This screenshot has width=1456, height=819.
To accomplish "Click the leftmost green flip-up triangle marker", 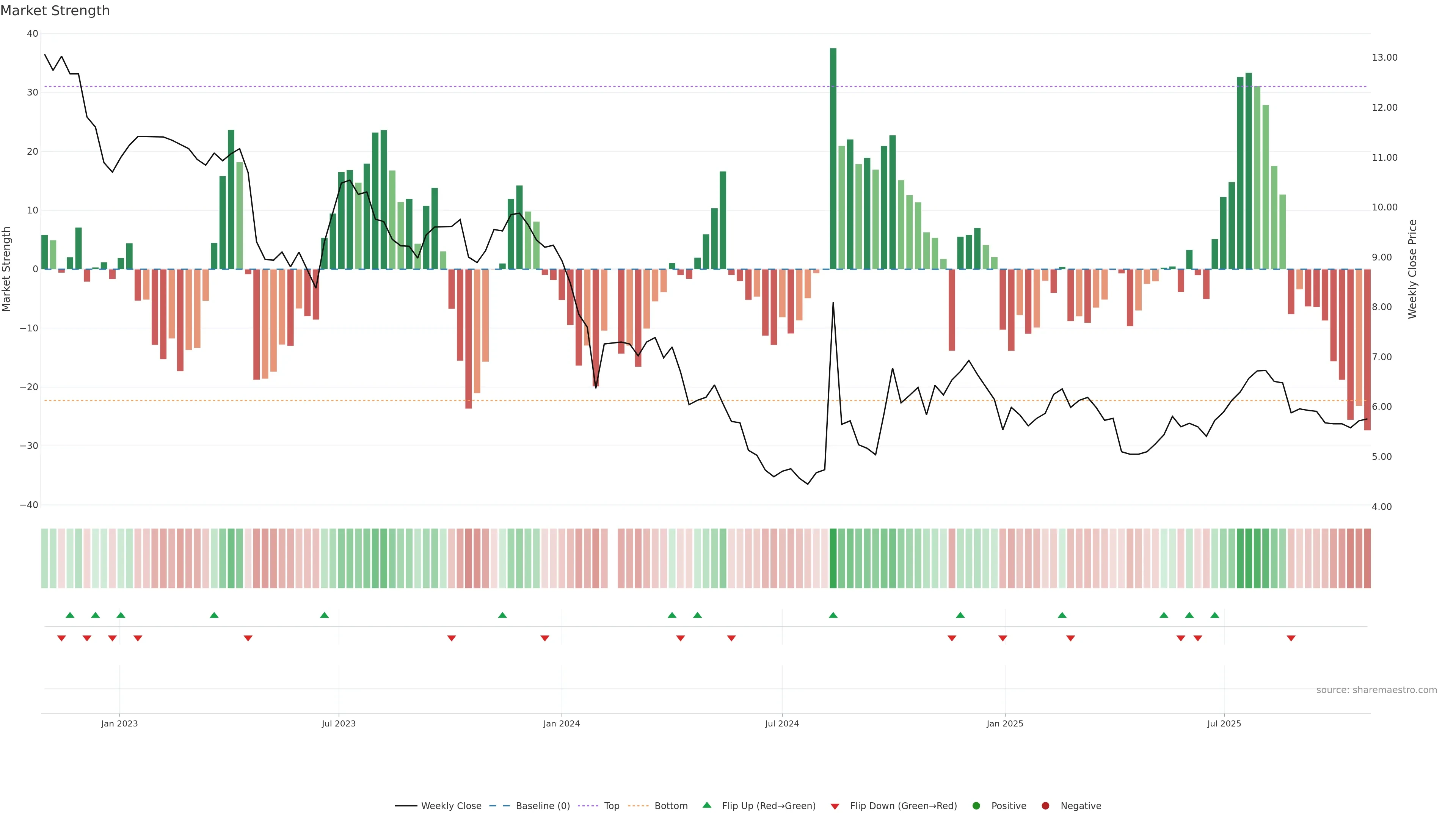I will (x=70, y=615).
